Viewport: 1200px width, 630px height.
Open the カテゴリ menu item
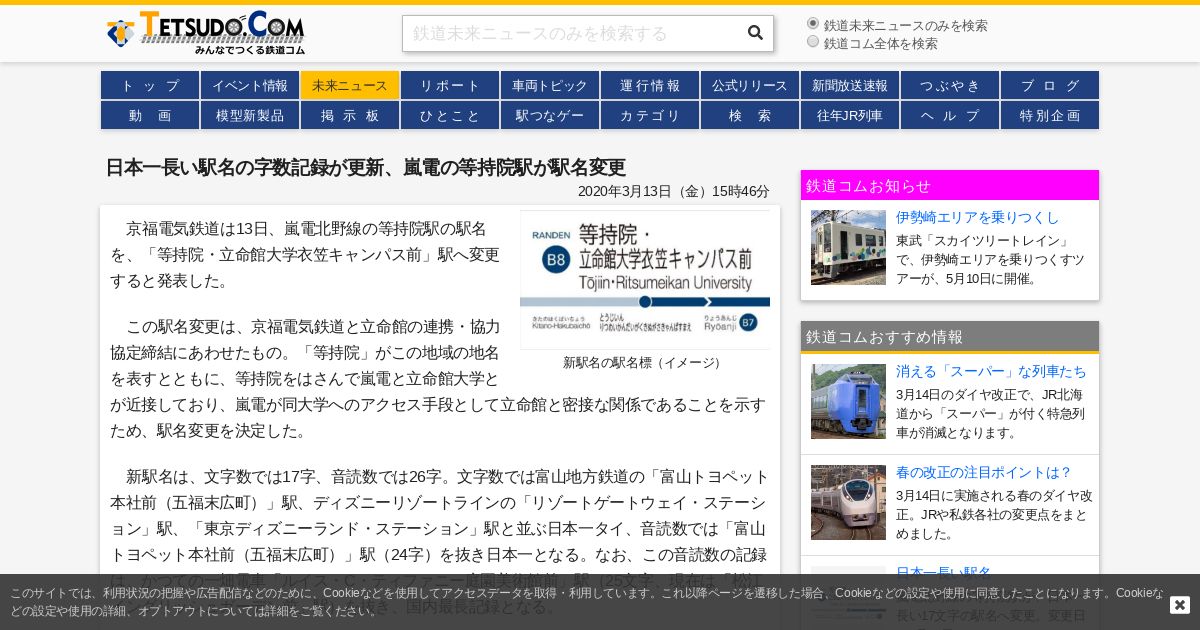650,115
